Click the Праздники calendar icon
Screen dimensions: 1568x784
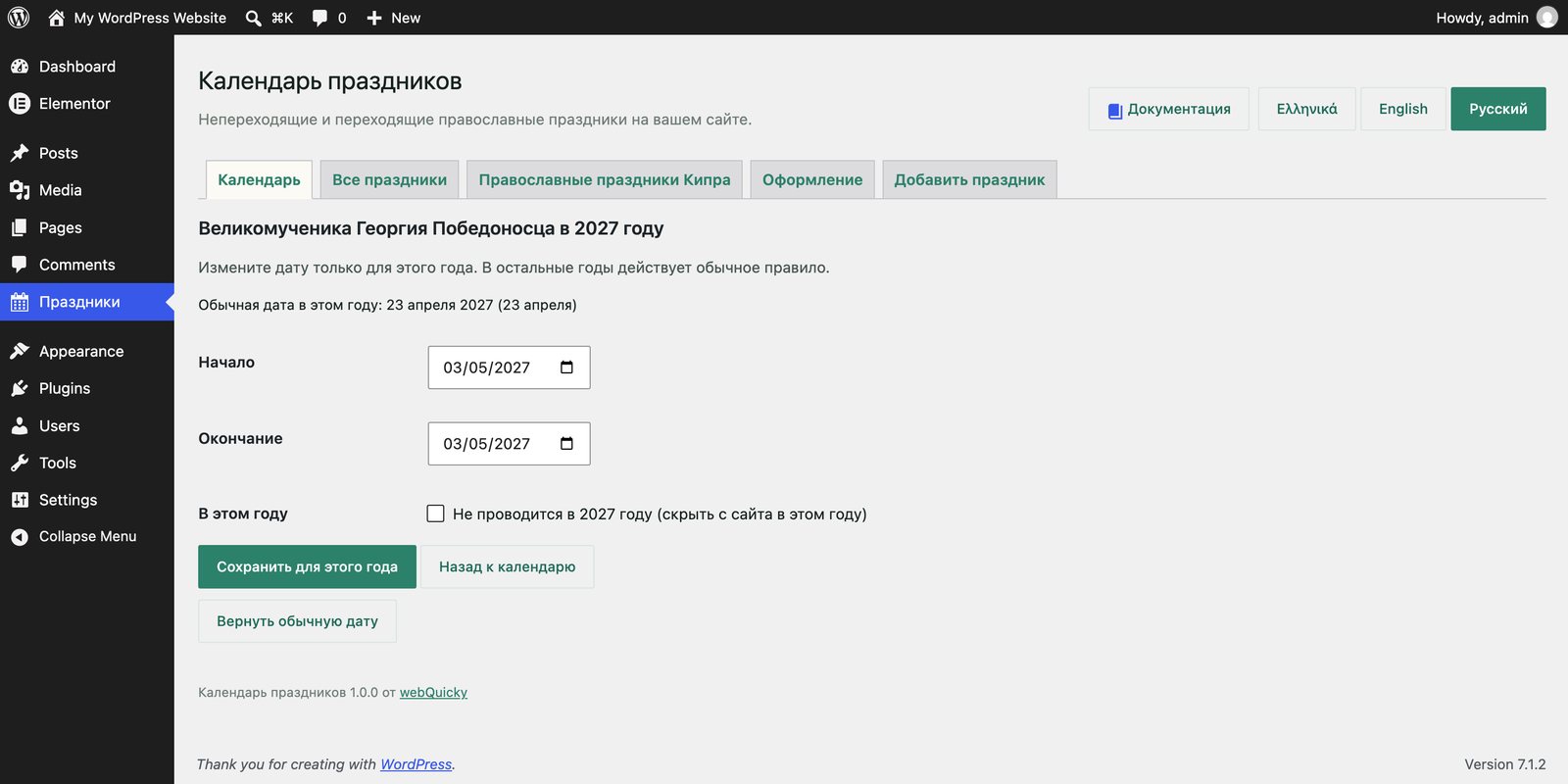click(x=20, y=302)
